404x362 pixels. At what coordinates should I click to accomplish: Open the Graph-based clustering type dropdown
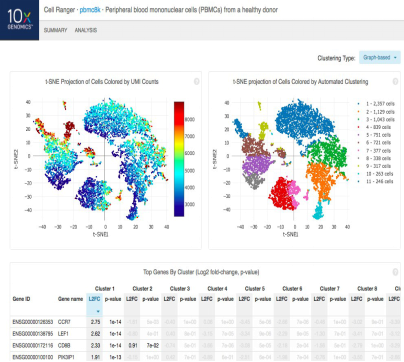click(x=380, y=58)
